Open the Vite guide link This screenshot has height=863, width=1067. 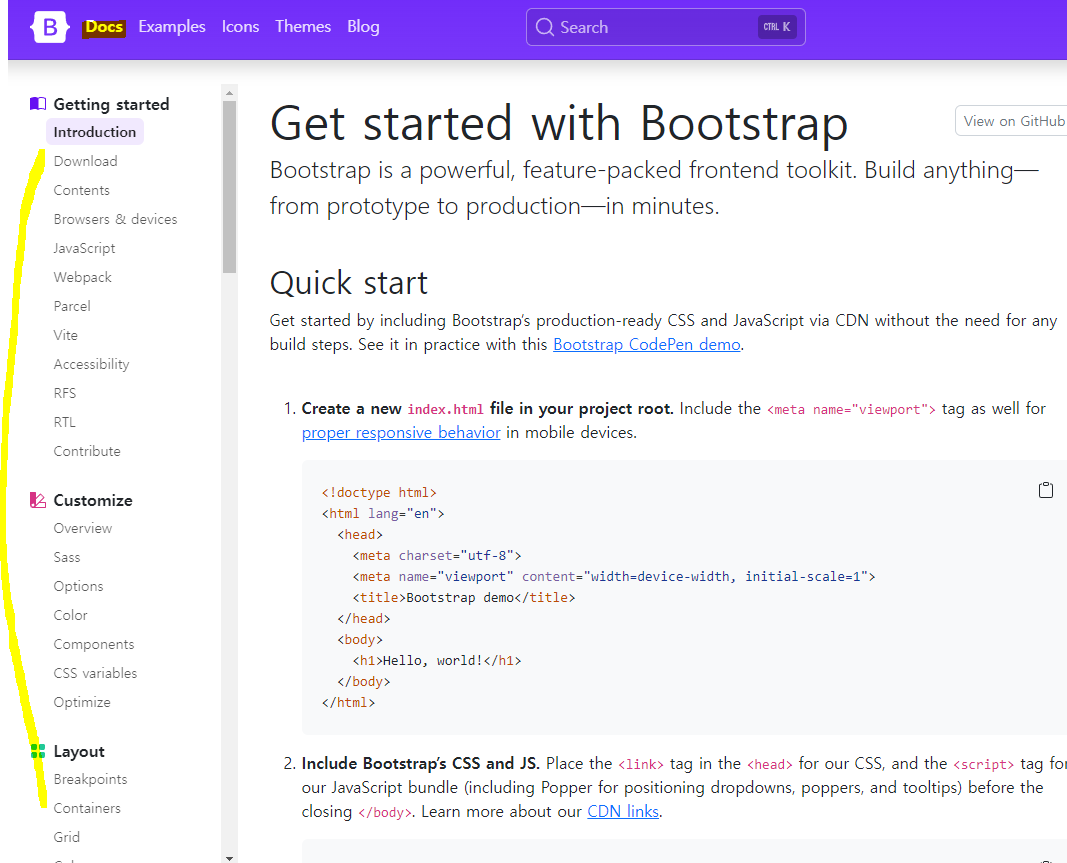(x=65, y=336)
